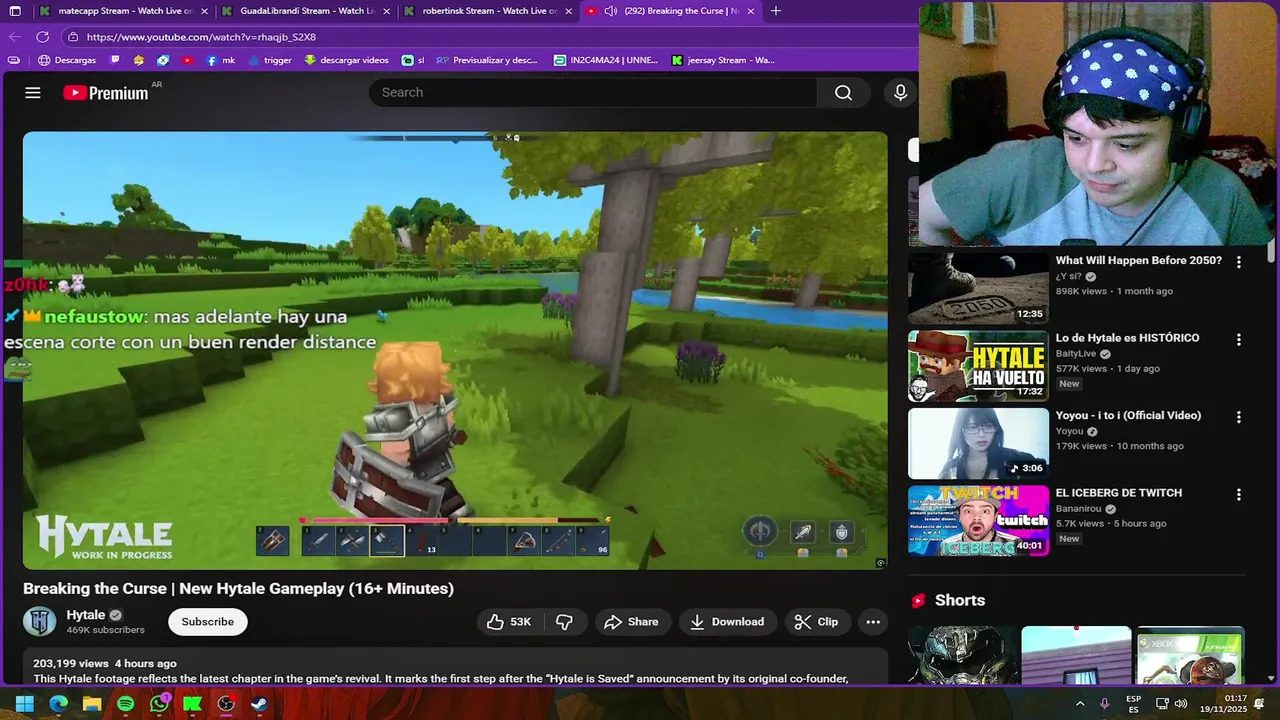Open Previsualizar y desc... bookmark

(x=487, y=60)
